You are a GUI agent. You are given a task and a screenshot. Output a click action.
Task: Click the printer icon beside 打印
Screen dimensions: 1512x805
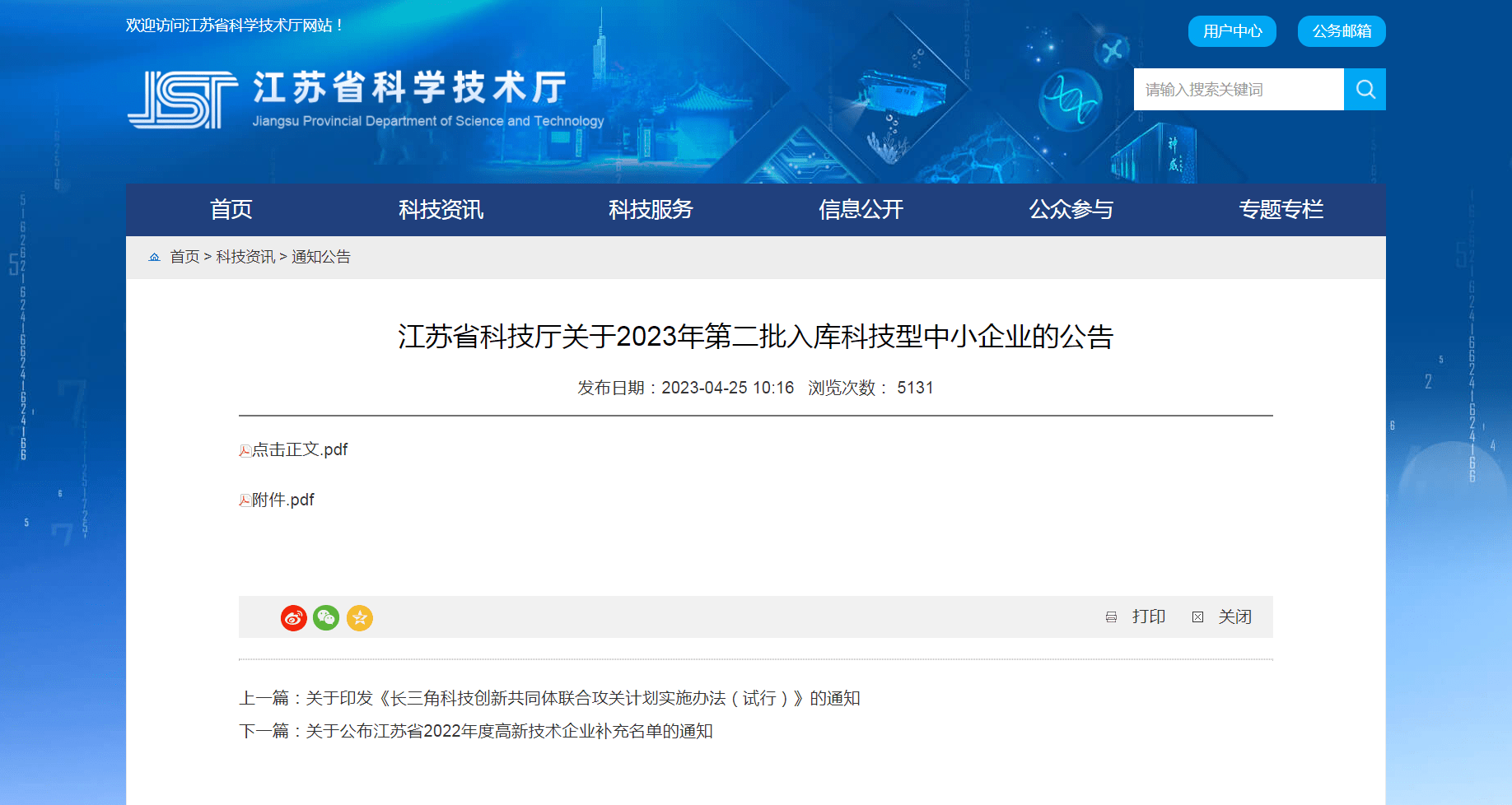(1111, 617)
